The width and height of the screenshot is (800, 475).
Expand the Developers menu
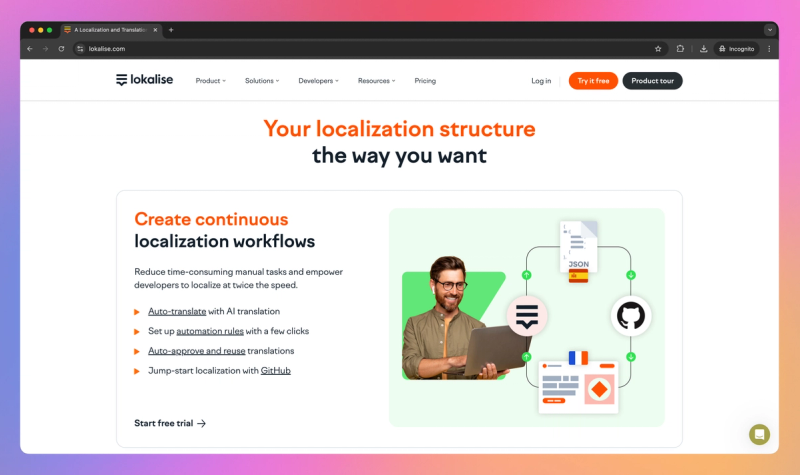click(318, 81)
